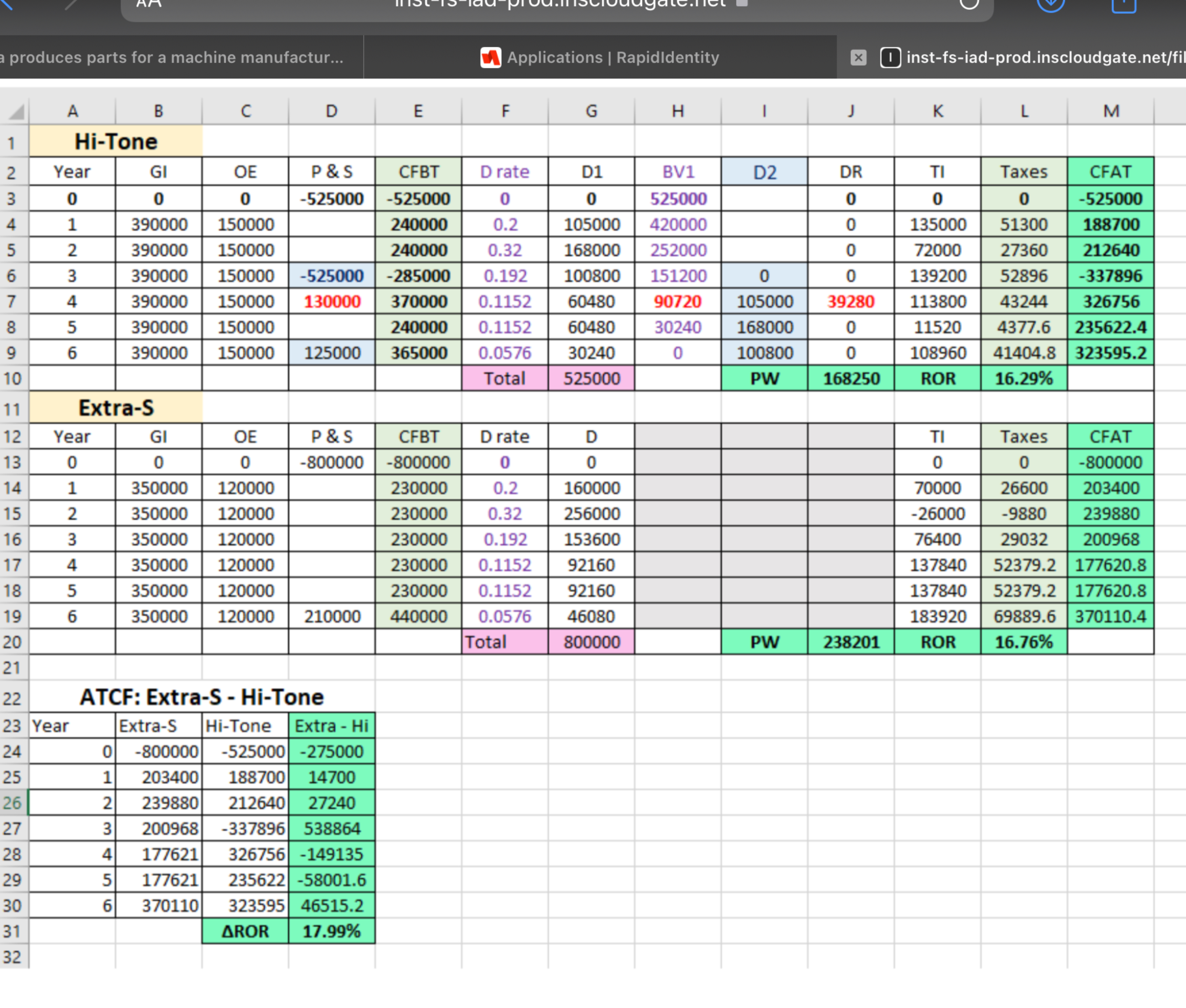Click the ΔROR 17.99% result cell
This screenshot has width=1186, height=1008.
pos(331,931)
